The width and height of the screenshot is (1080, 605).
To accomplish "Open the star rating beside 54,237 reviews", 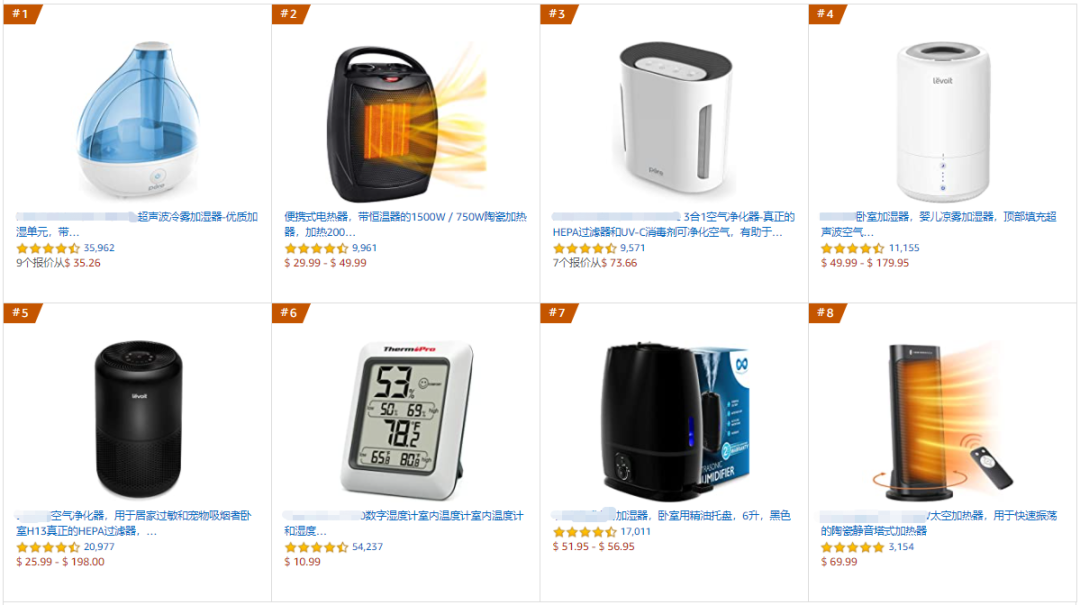I will pos(316,547).
